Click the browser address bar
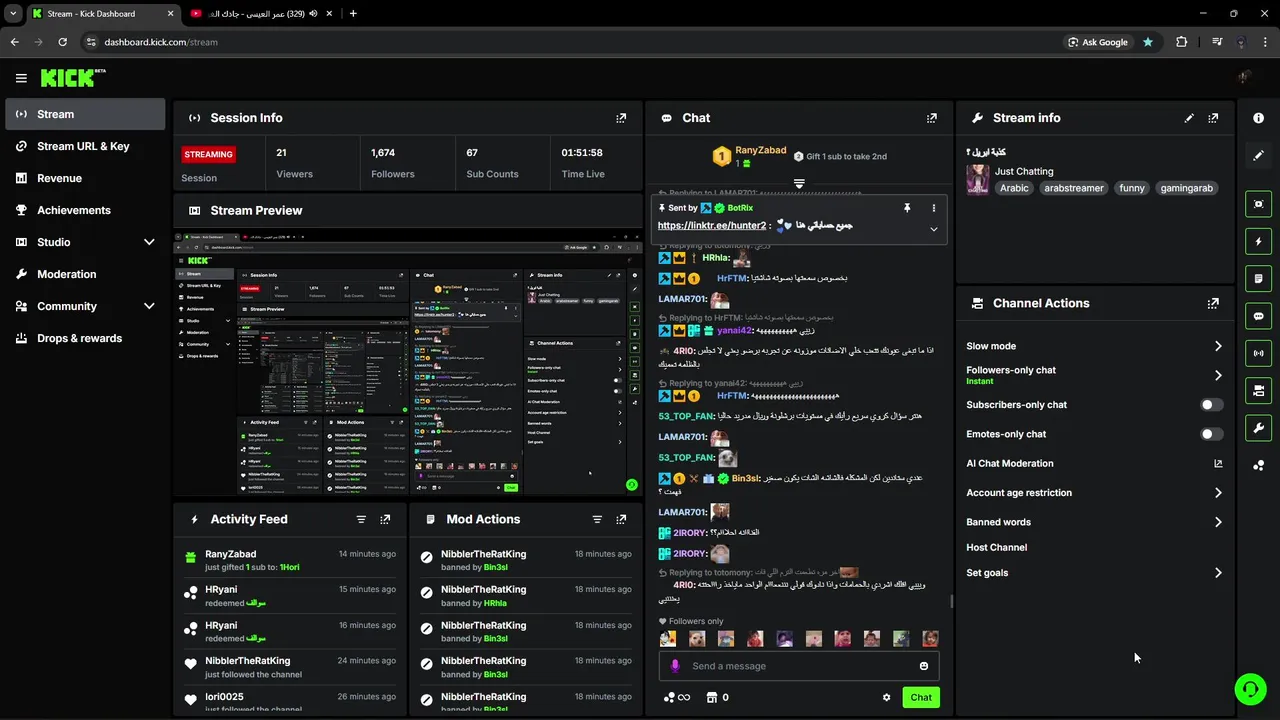Image resolution: width=1280 pixels, height=720 pixels. click(x=570, y=42)
